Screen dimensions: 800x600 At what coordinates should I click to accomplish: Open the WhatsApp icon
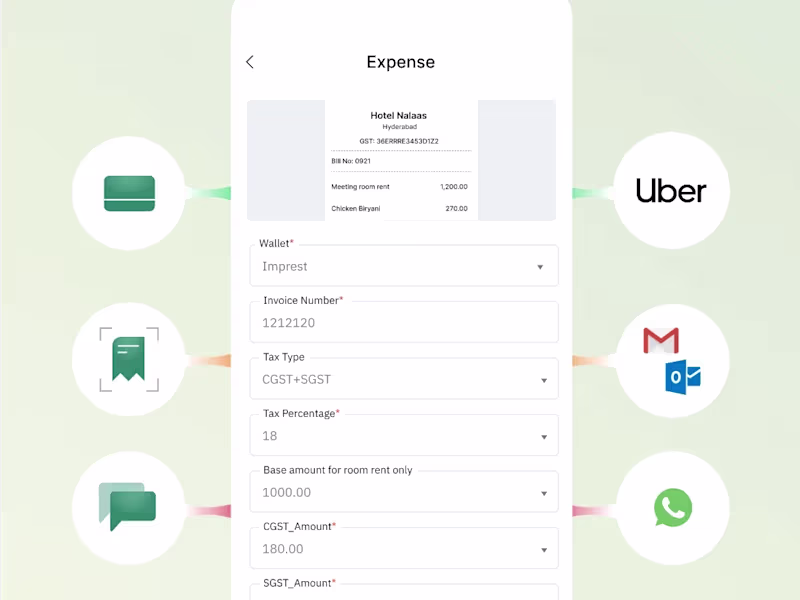(673, 507)
